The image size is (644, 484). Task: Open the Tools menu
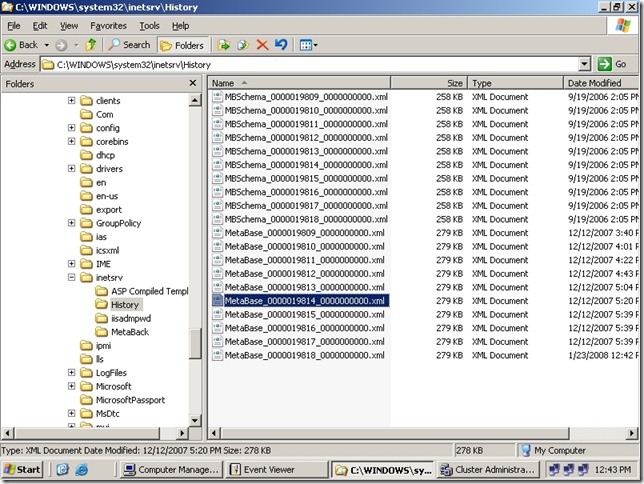[x=150, y=26]
